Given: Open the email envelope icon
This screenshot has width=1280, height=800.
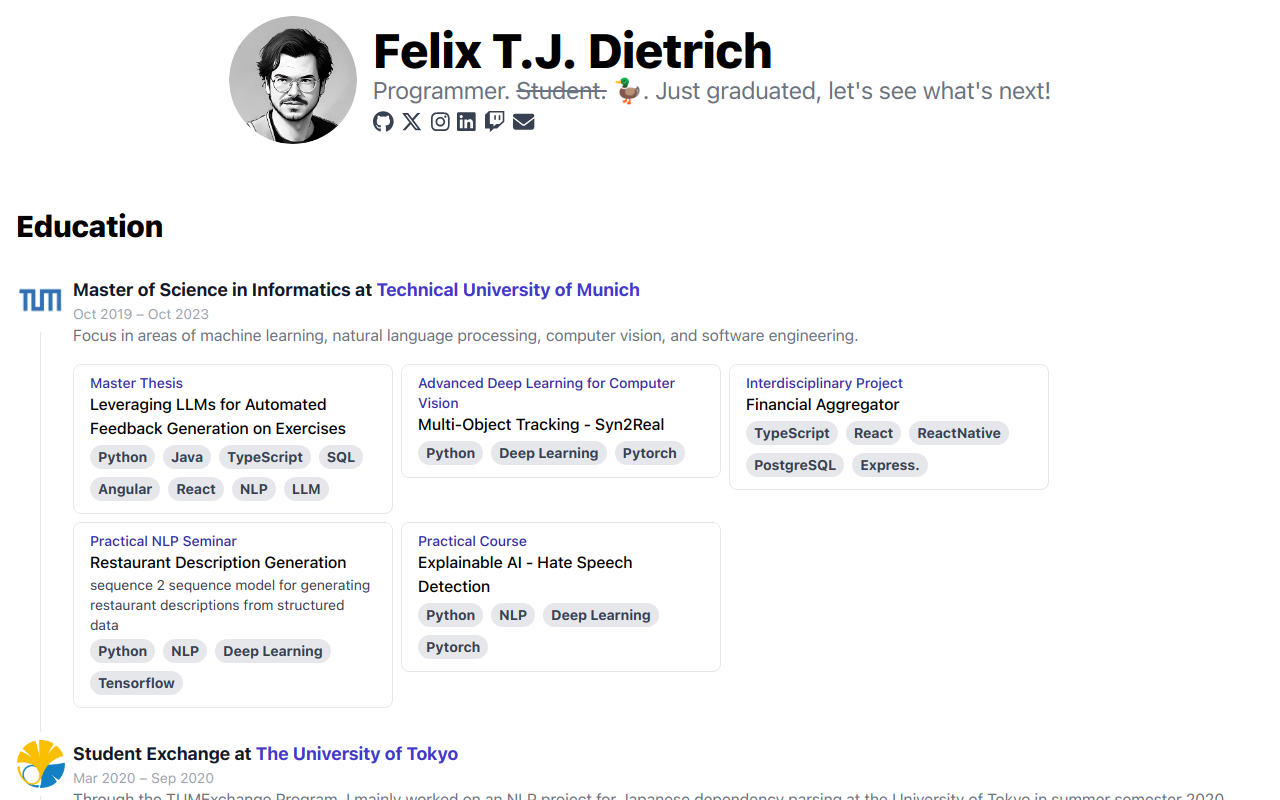Looking at the screenshot, I should pos(523,121).
